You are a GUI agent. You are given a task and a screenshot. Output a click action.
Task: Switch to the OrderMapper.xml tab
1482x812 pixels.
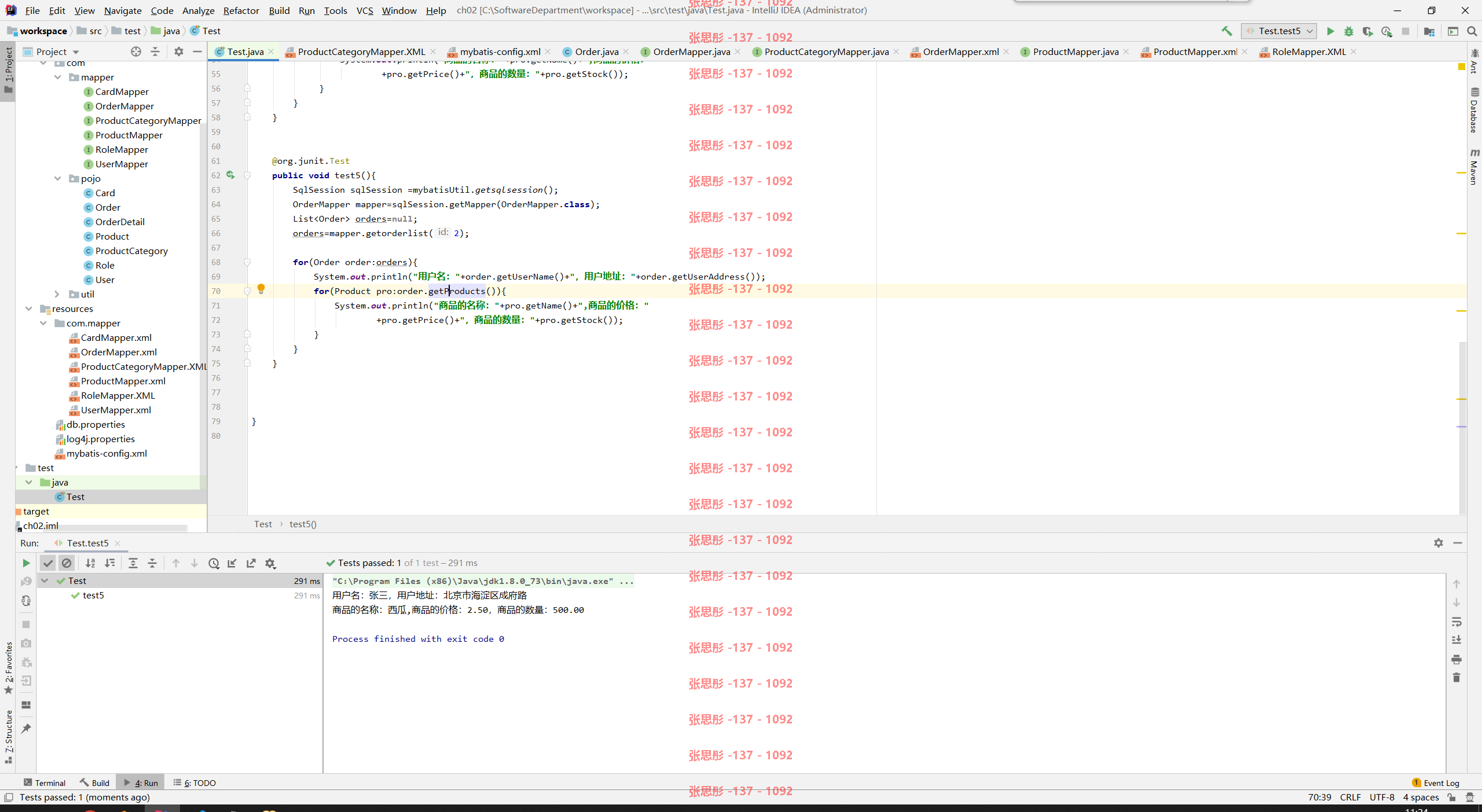pyautogui.click(x=960, y=52)
